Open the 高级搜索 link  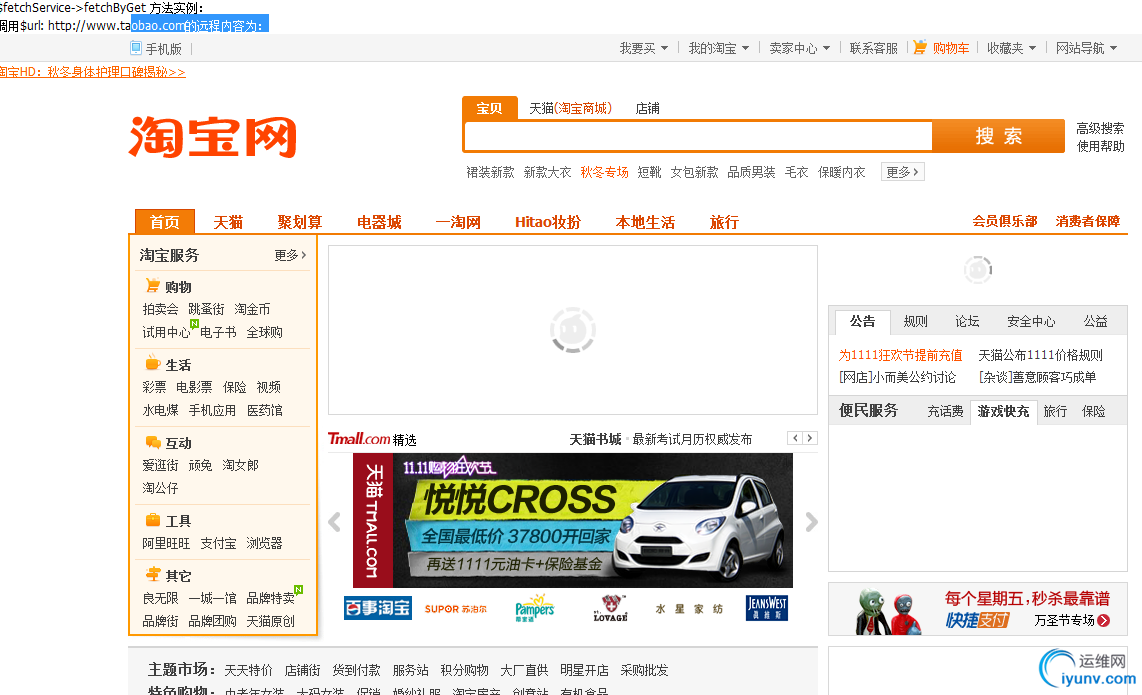[x=1100, y=128]
